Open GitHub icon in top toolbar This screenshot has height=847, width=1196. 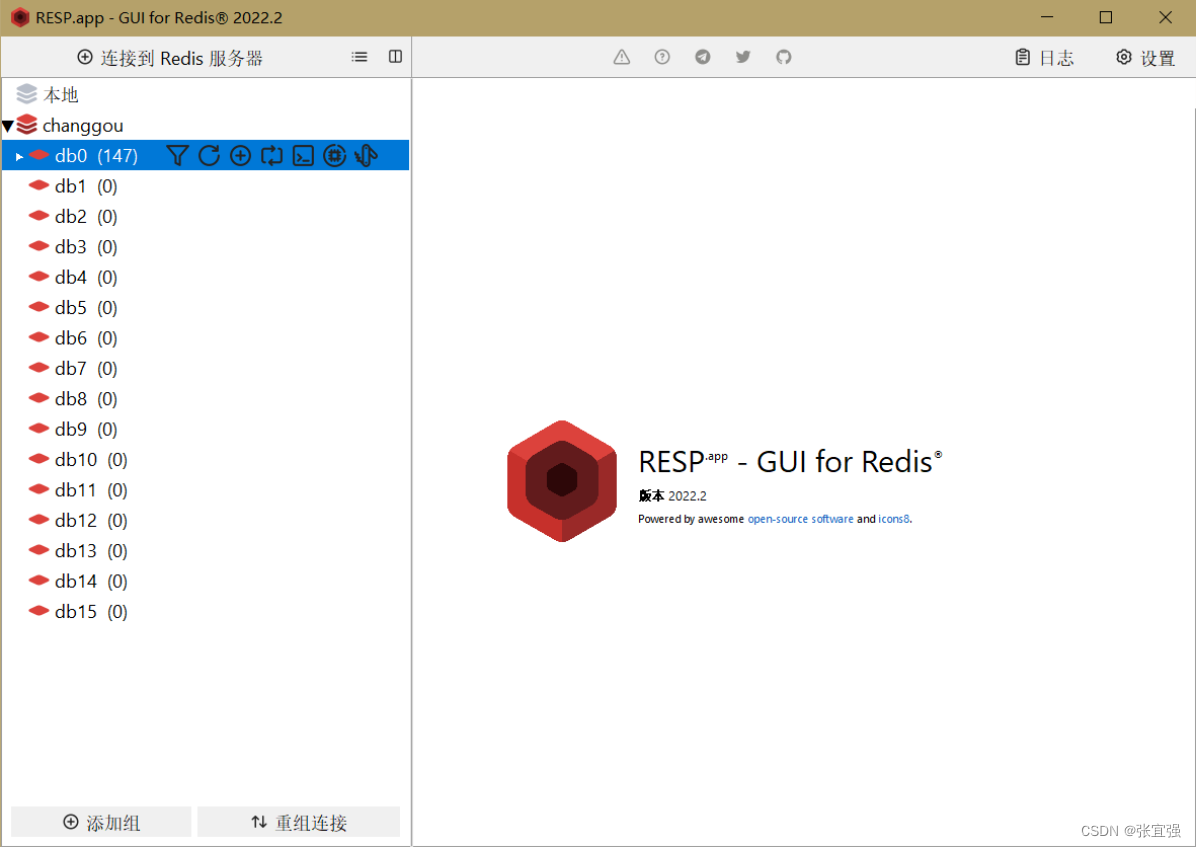point(783,57)
